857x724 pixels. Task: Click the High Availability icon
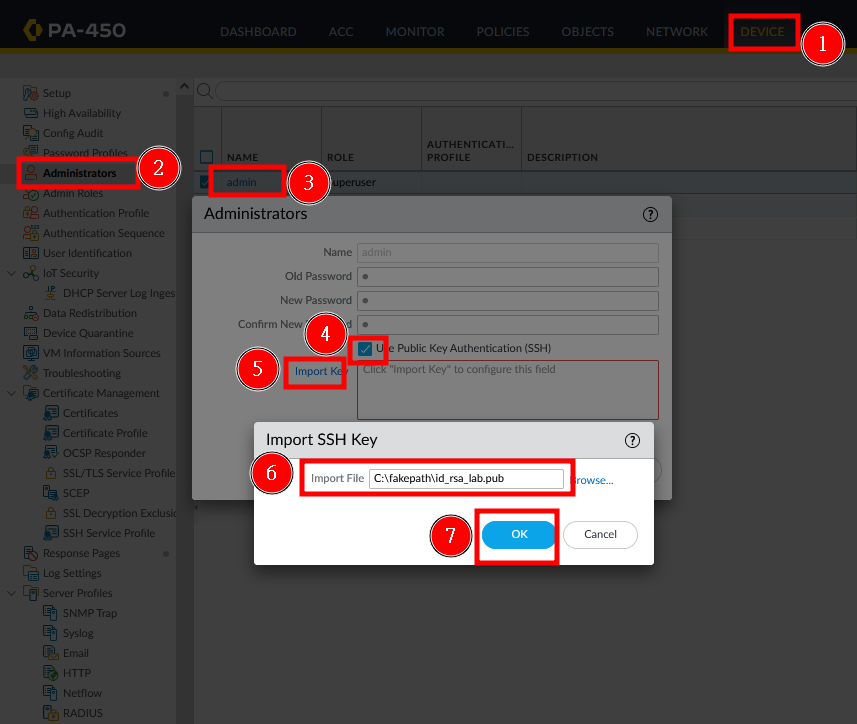(x=31, y=113)
